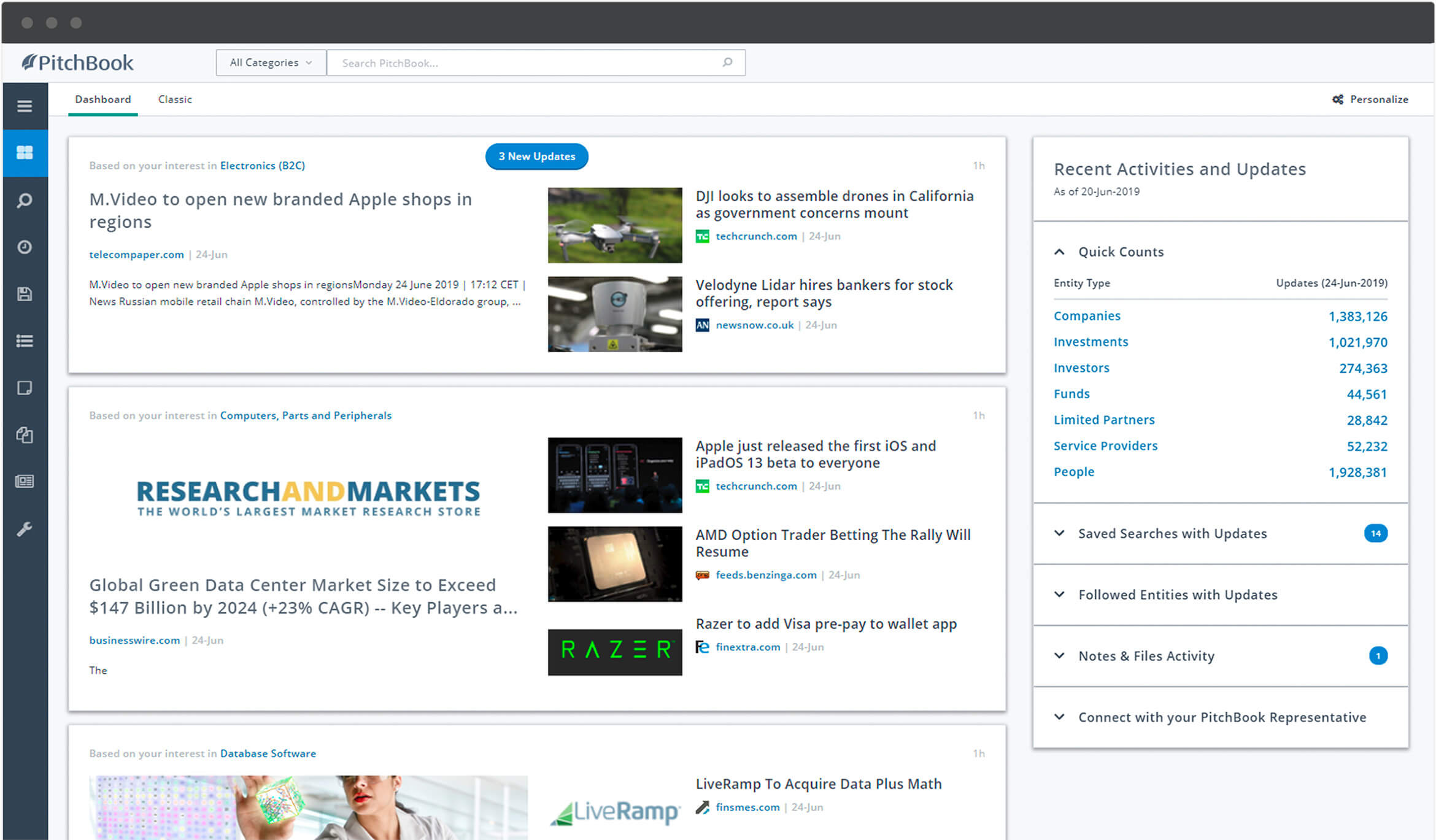
Task: Open the DJI drones article headline
Action: (x=835, y=204)
